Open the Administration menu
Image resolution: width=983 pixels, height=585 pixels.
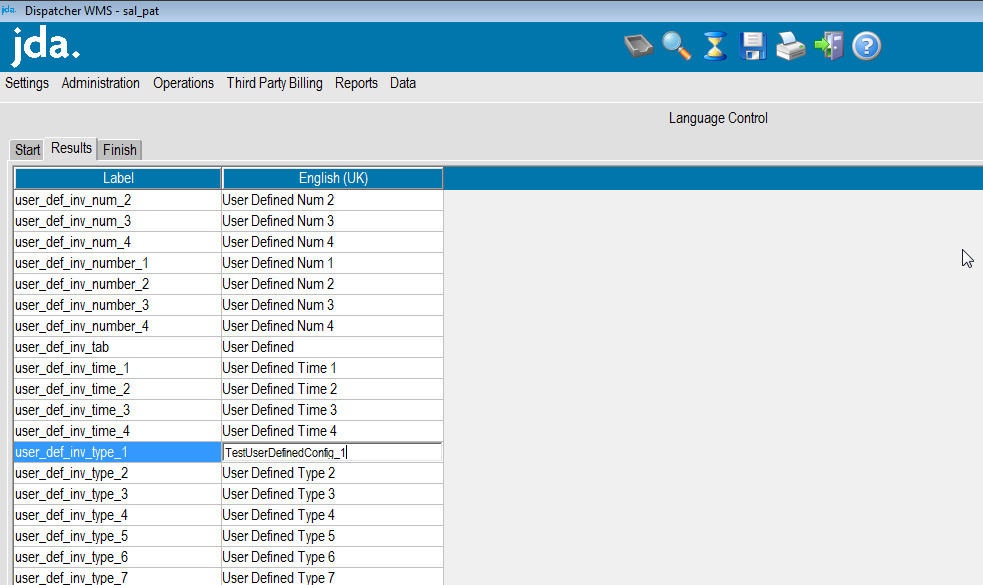coord(100,83)
